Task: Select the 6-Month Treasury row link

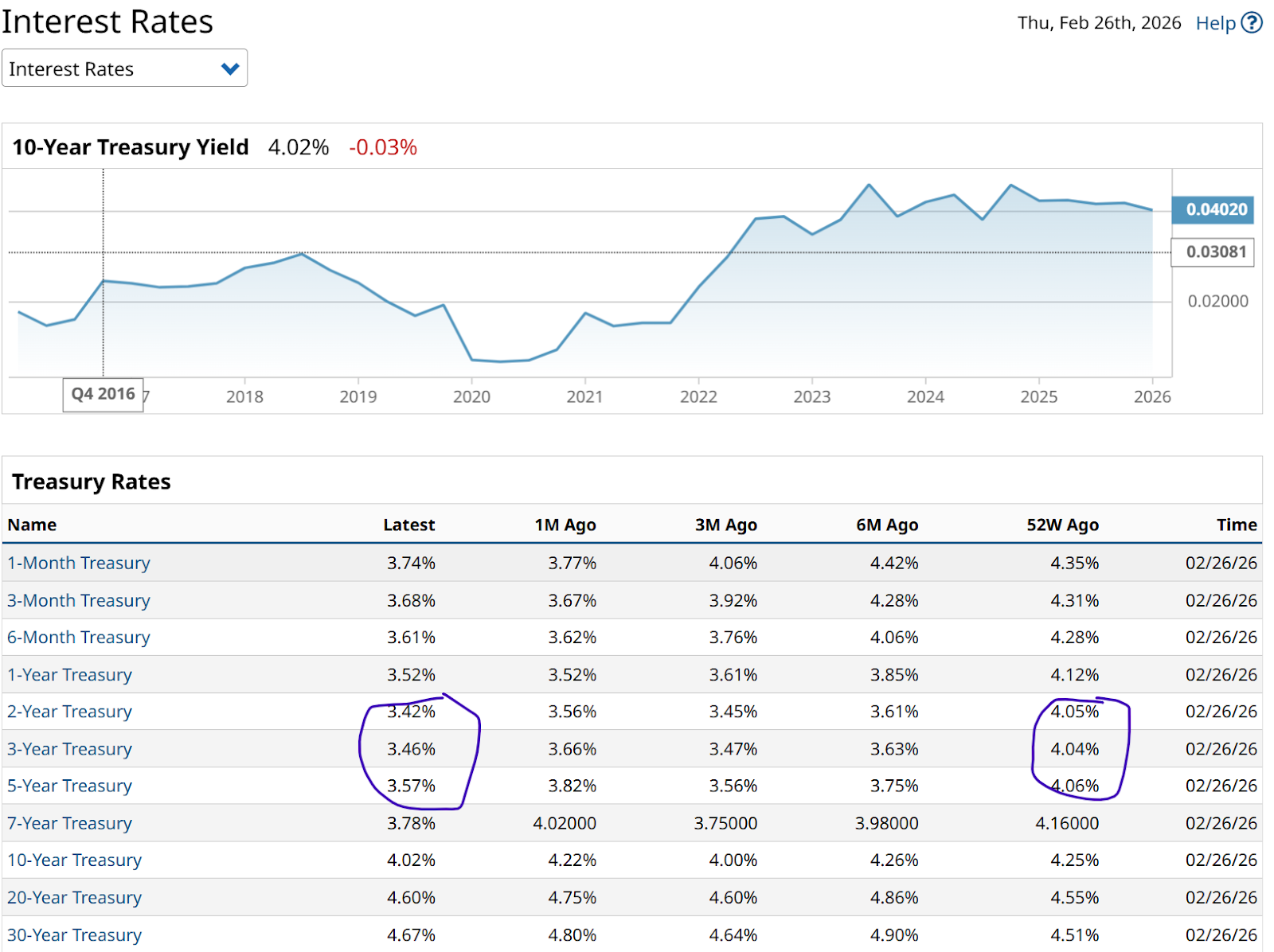Action: pos(79,637)
